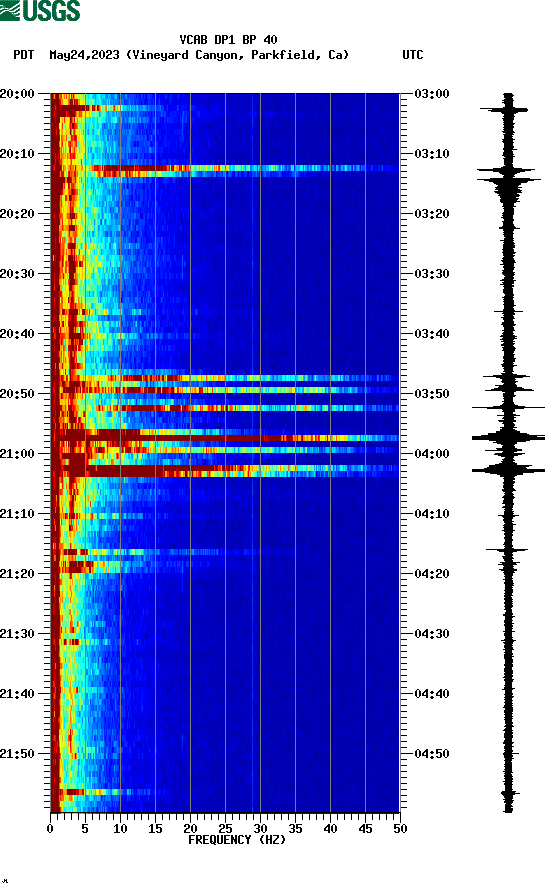Click the title 'VCAB DP1 BP 40'
The width and height of the screenshot is (552, 892).
(x=228, y=40)
